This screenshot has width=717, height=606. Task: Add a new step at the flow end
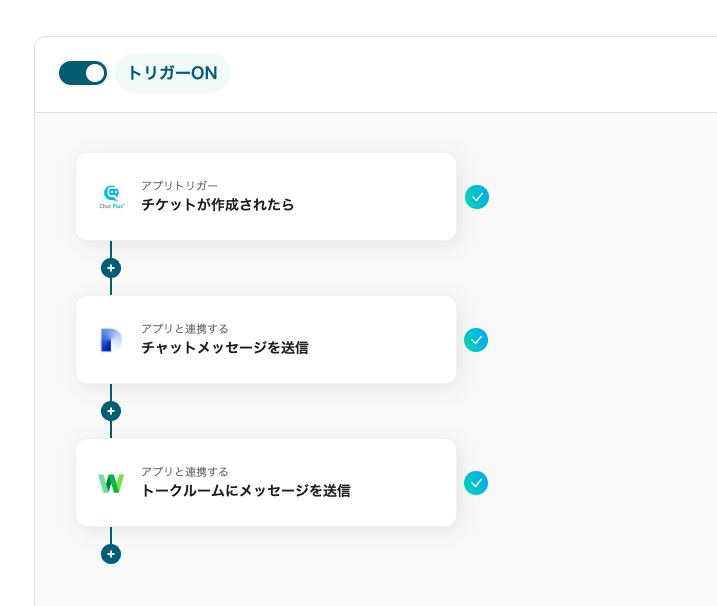pyautogui.click(x=111, y=554)
